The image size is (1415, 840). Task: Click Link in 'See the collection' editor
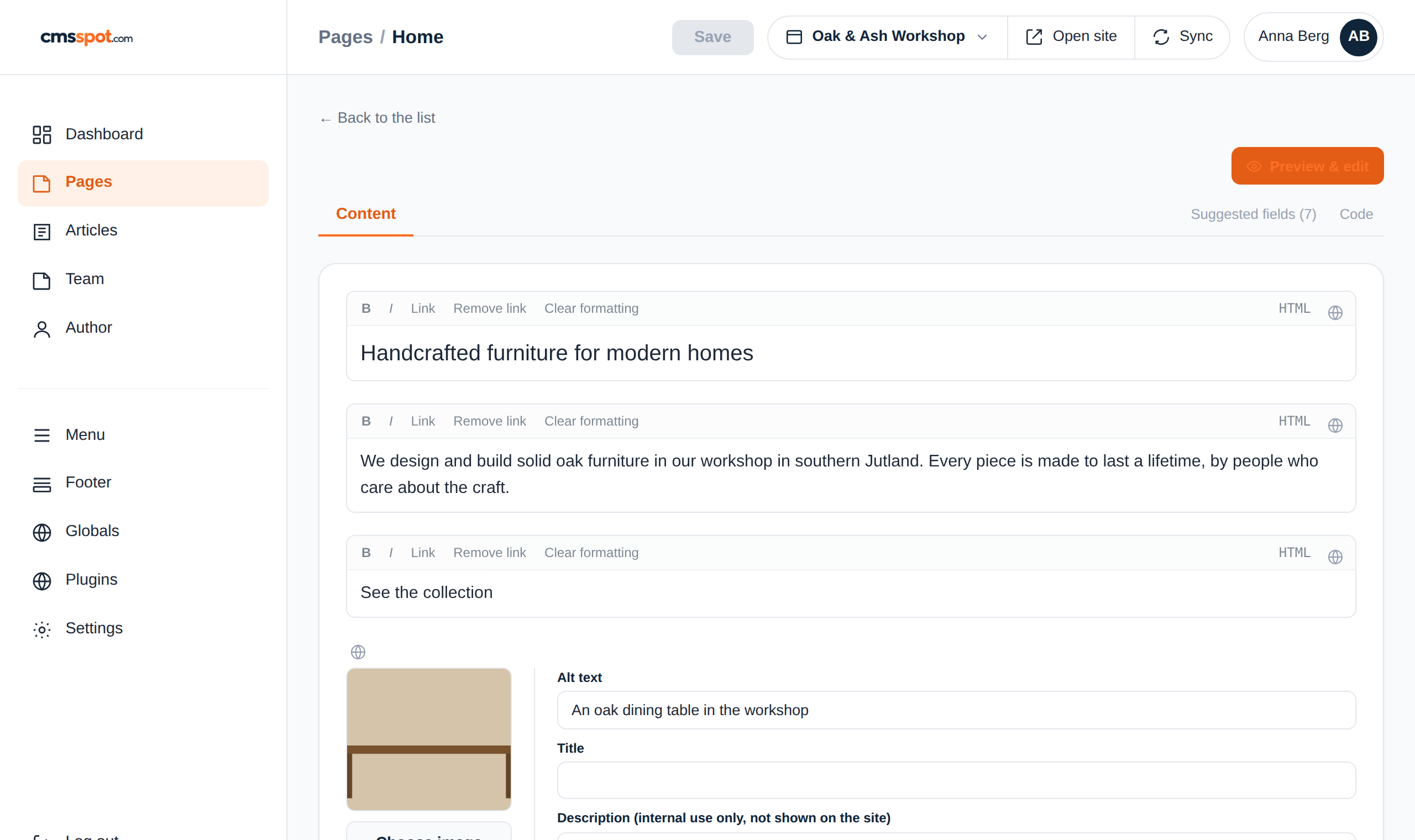423,553
